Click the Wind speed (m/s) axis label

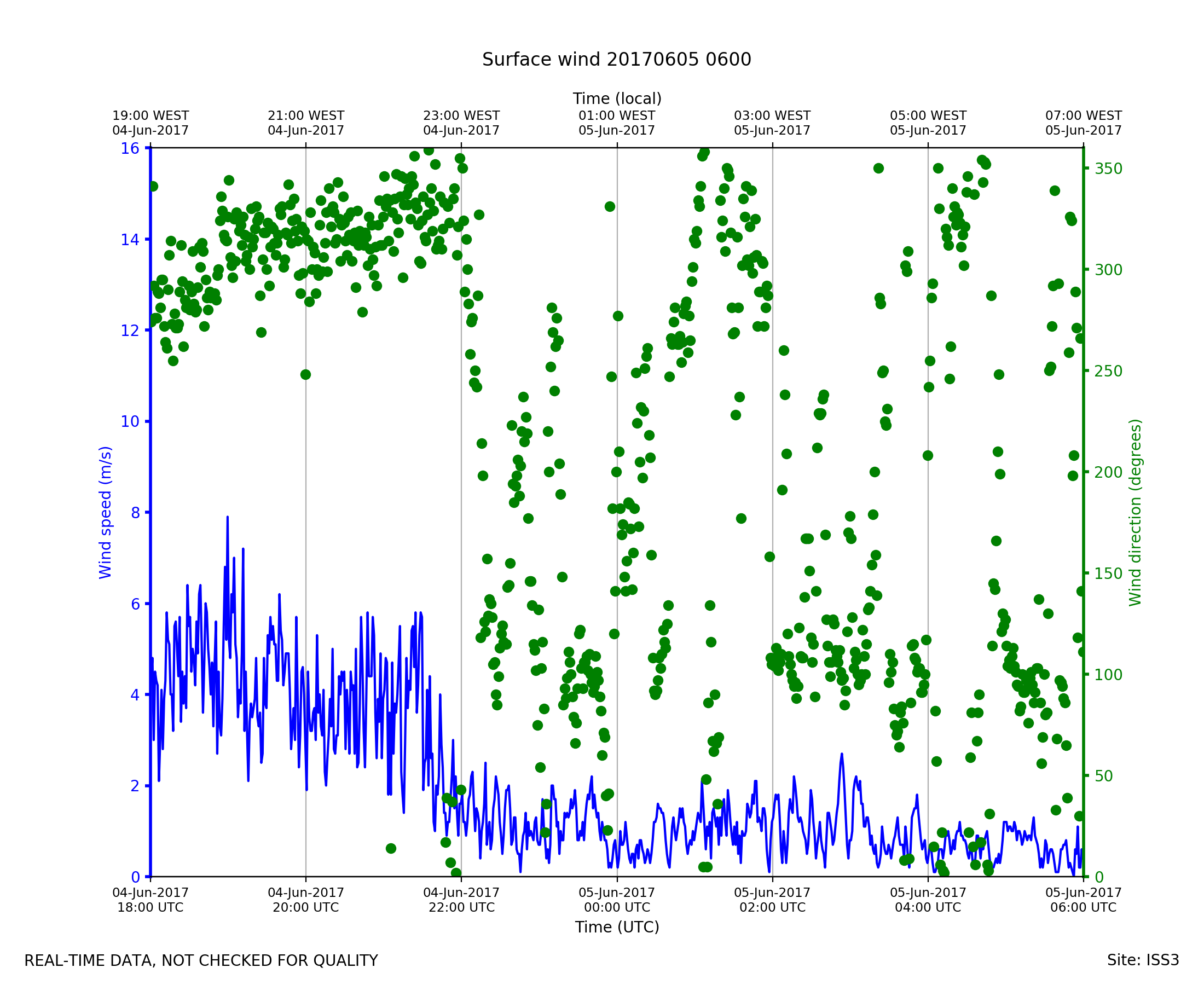tap(106, 512)
